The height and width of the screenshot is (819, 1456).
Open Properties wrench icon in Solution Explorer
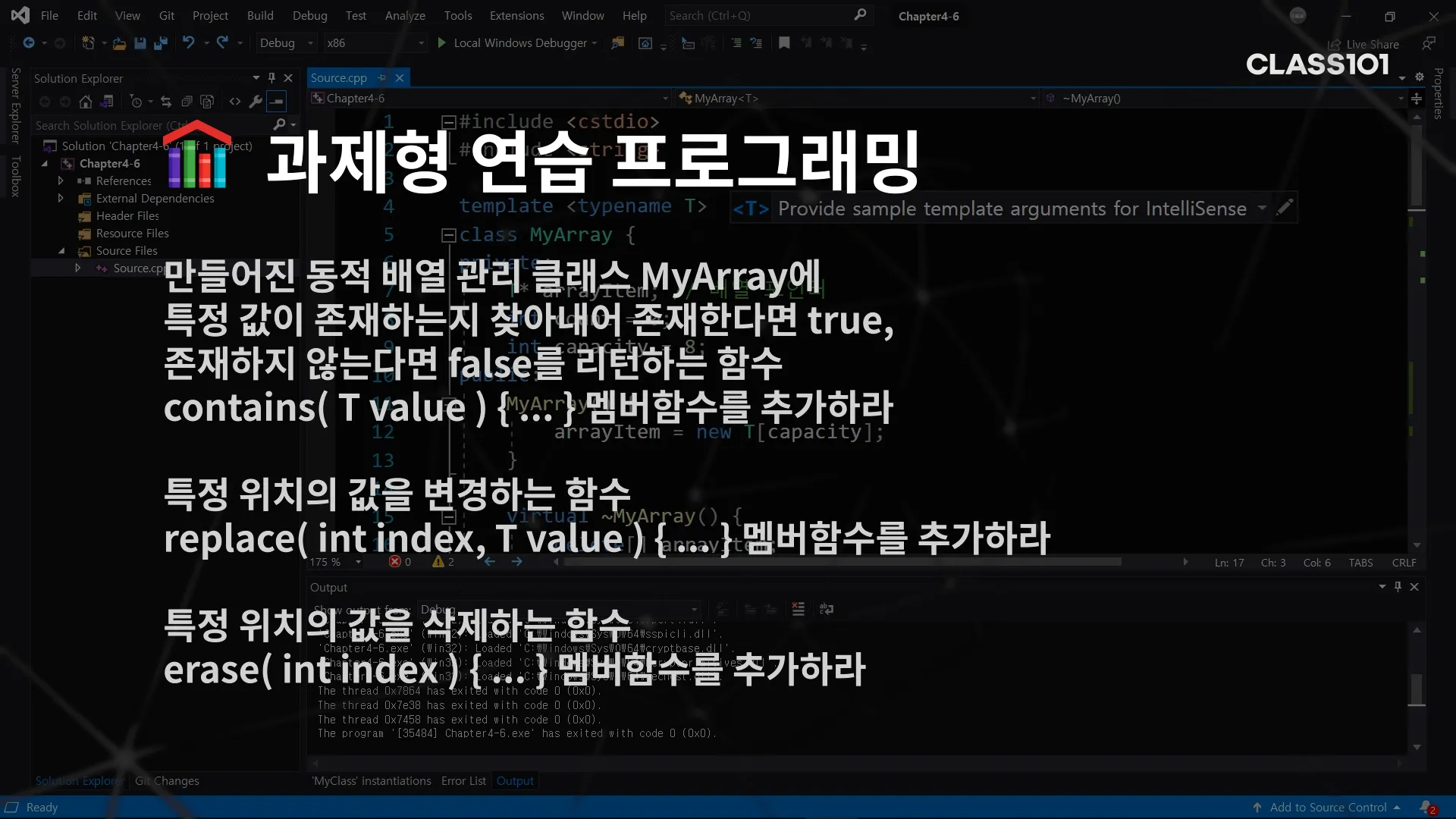coord(256,102)
